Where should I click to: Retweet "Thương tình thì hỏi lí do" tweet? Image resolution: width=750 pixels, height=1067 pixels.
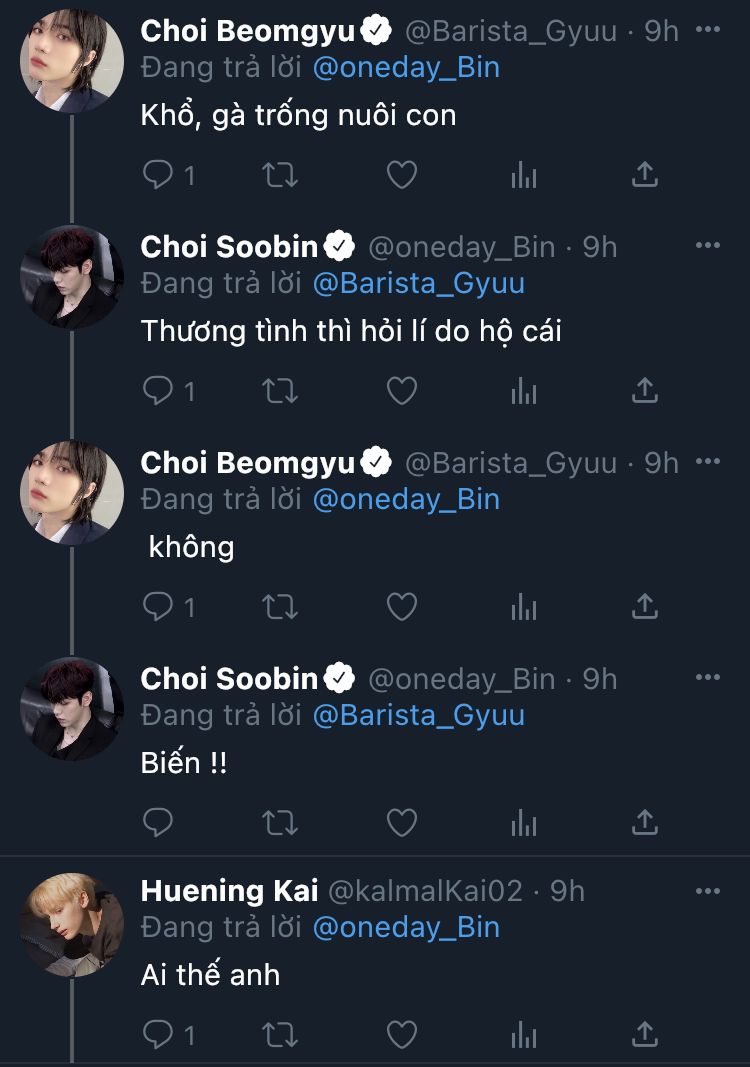(x=279, y=391)
